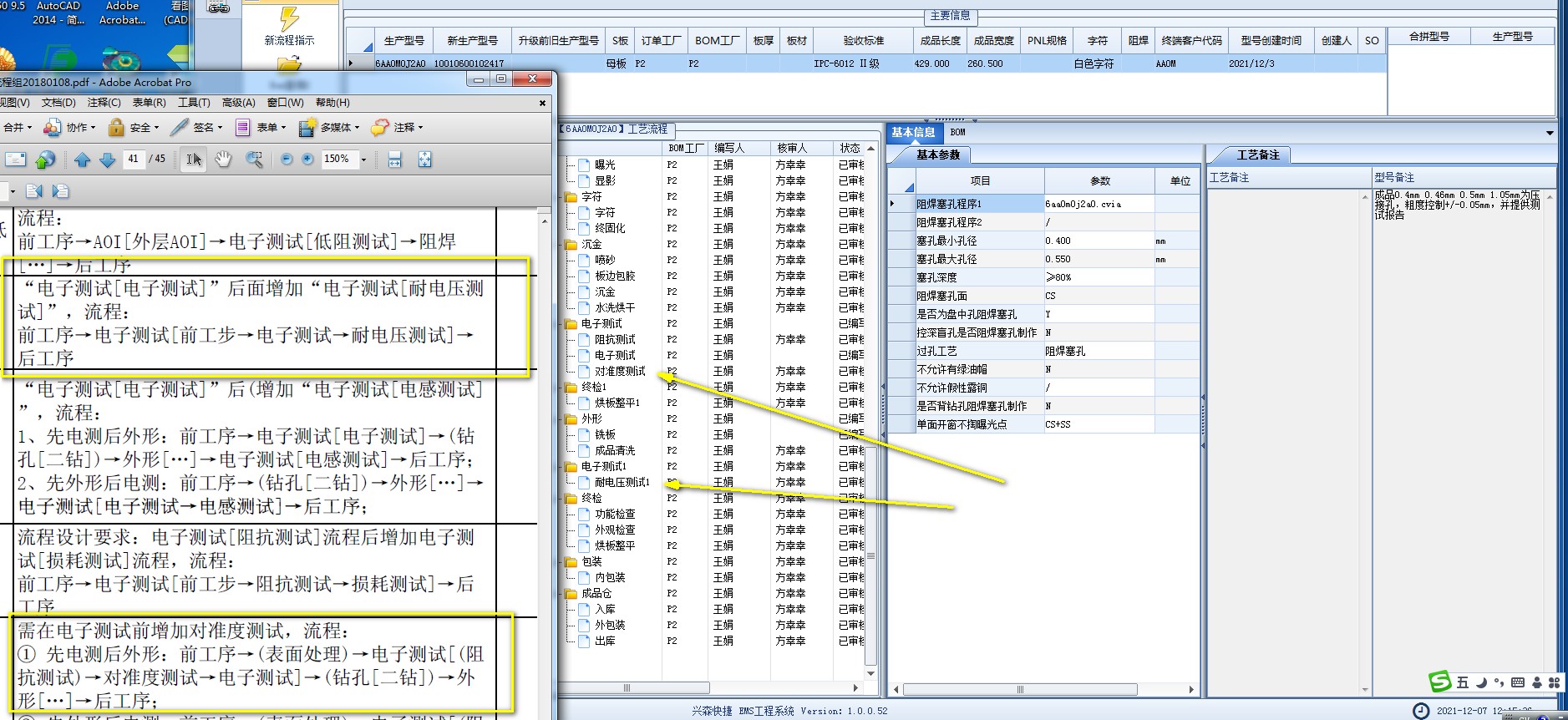The image size is (1568, 720).
Task: Open the 高级(A) menu
Action: tap(239, 103)
